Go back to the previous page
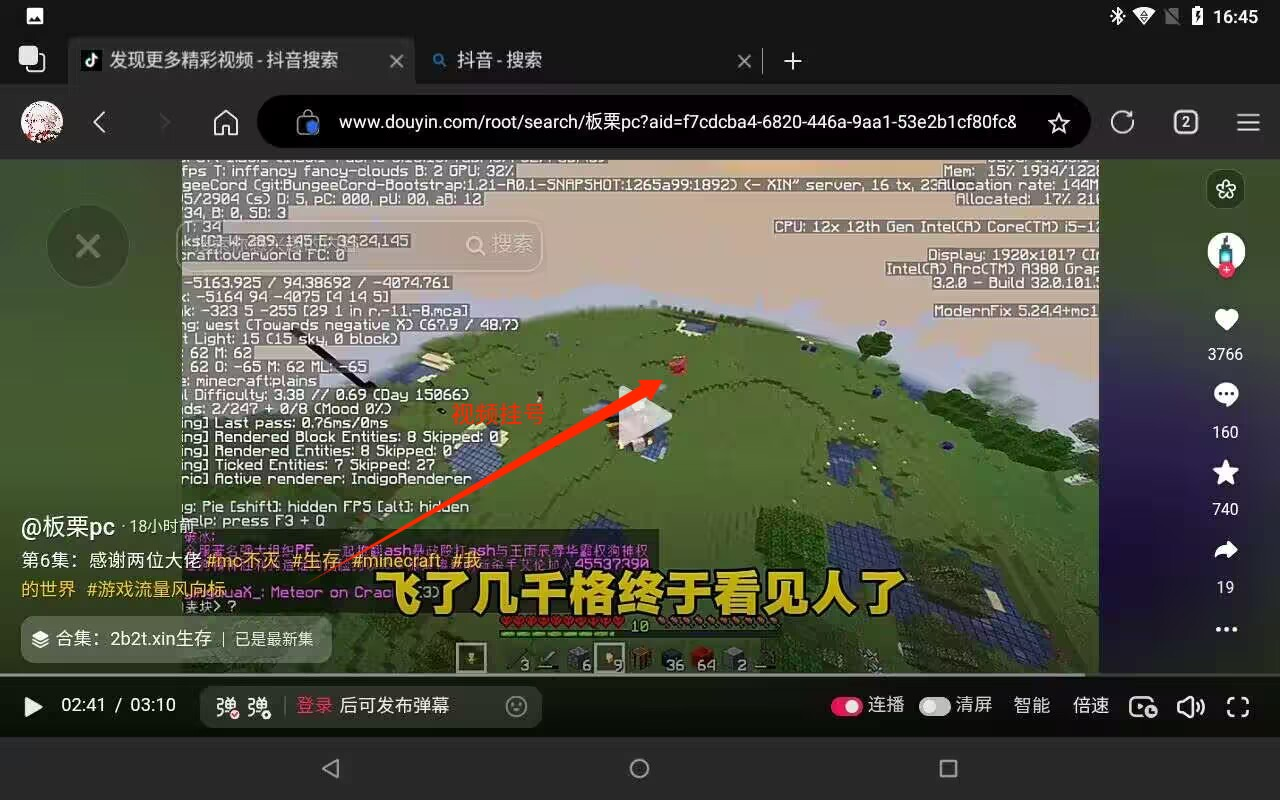1280x800 pixels. click(99, 122)
